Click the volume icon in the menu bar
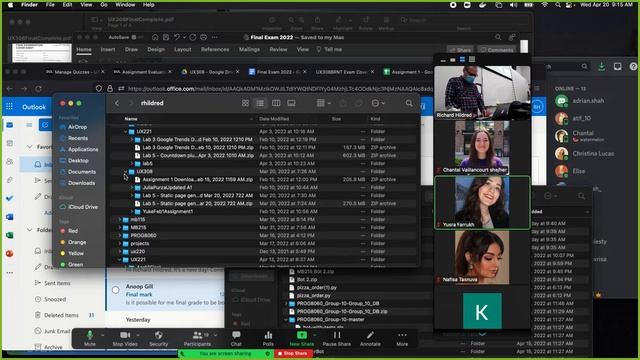 513,5
